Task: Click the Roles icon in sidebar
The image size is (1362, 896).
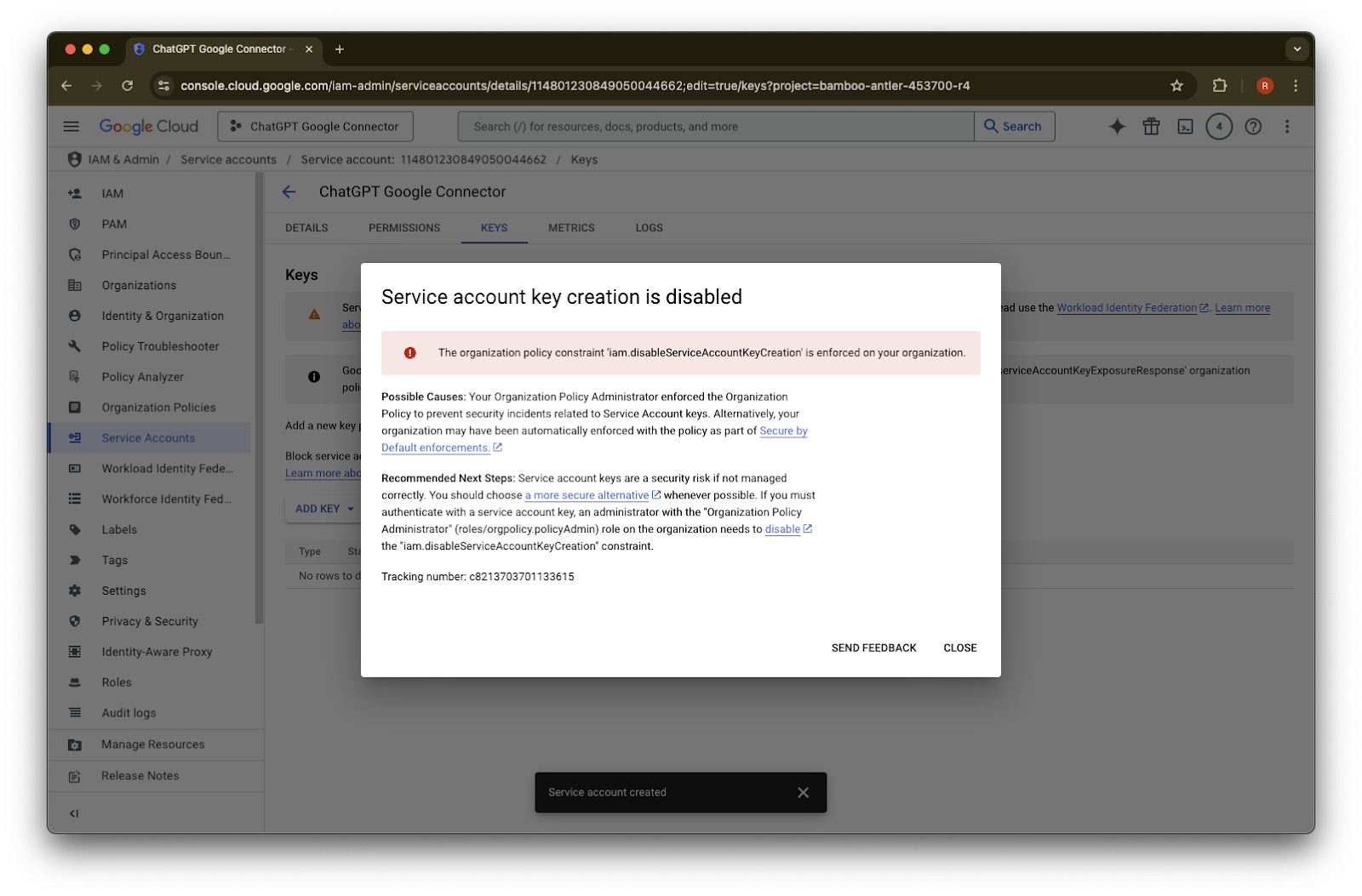Action: pos(75,682)
